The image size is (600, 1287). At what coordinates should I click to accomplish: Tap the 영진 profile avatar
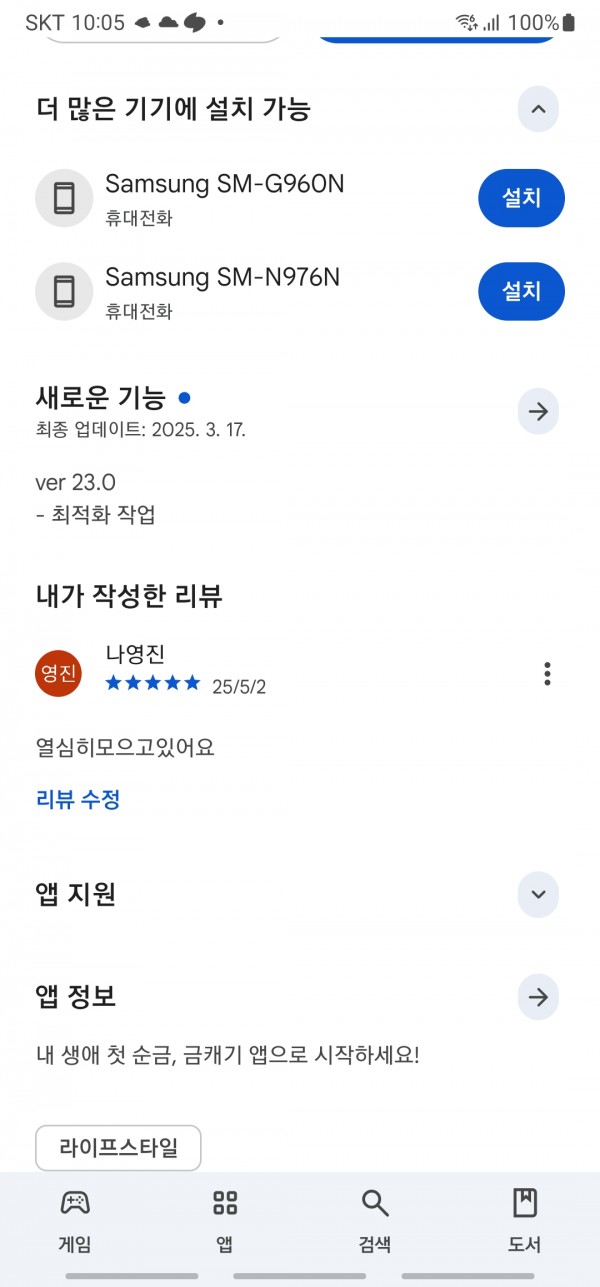(x=58, y=673)
